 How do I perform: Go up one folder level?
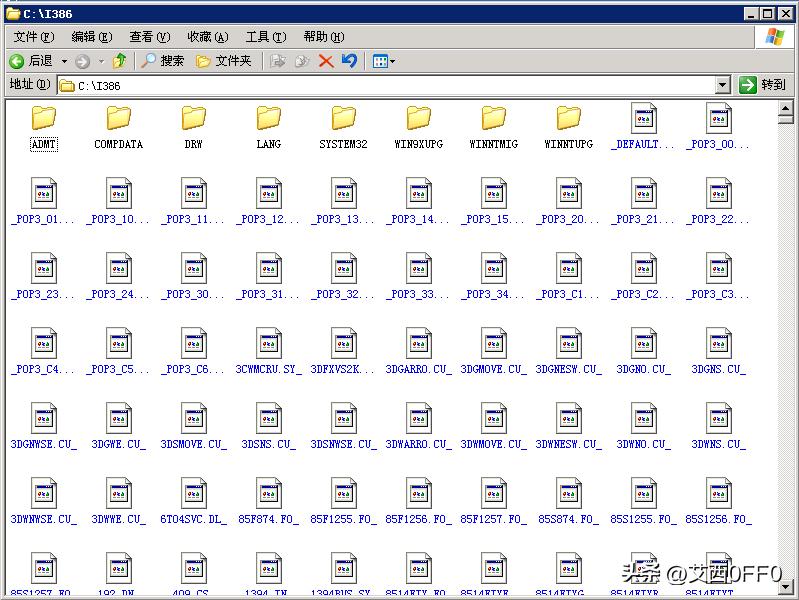[120, 61]
